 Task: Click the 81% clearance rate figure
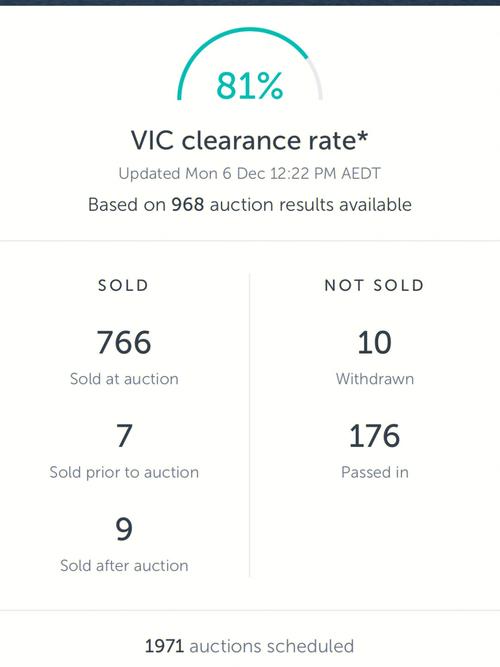point(250,86)
